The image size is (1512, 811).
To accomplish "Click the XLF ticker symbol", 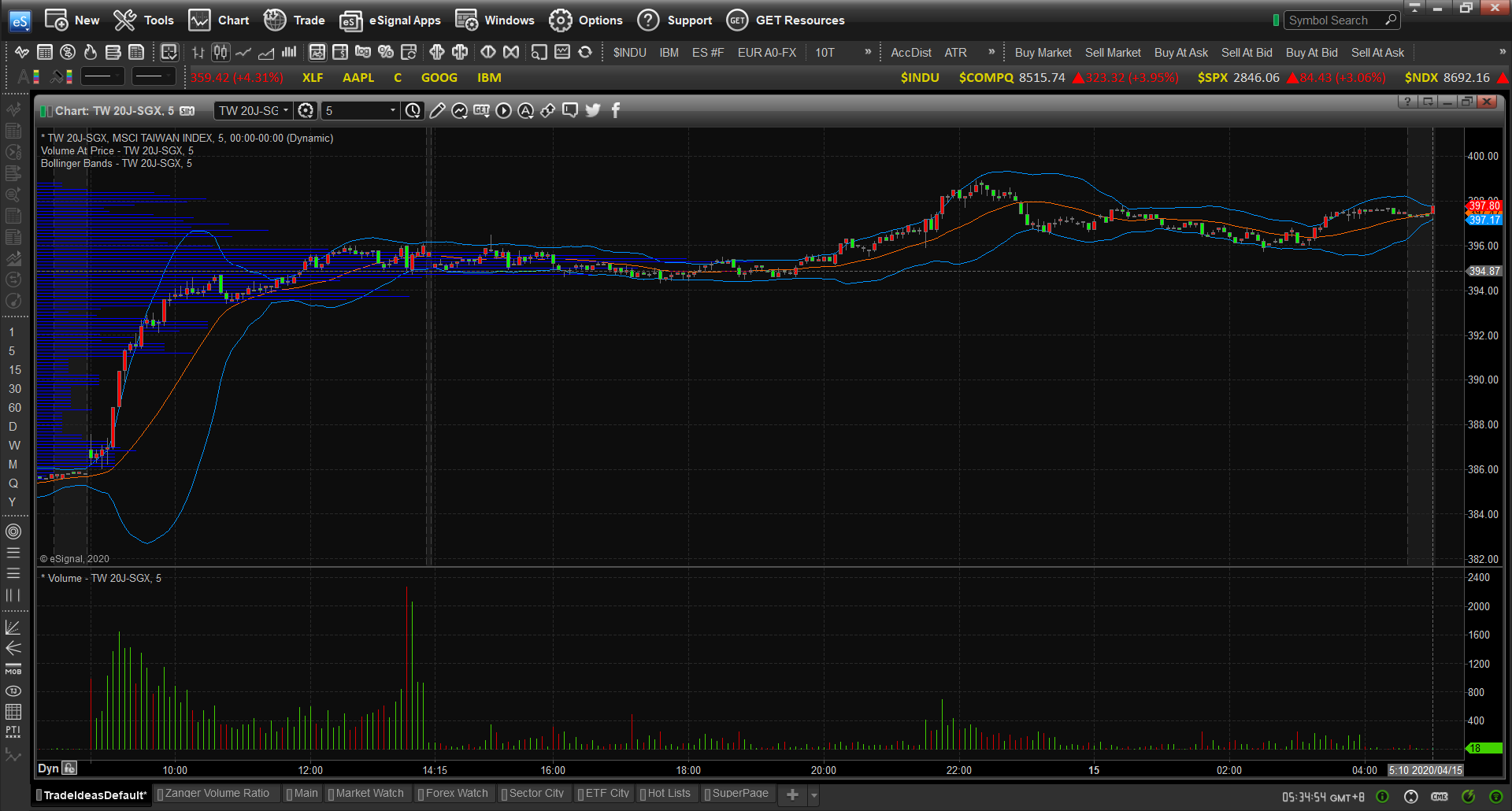I will 313,78.
